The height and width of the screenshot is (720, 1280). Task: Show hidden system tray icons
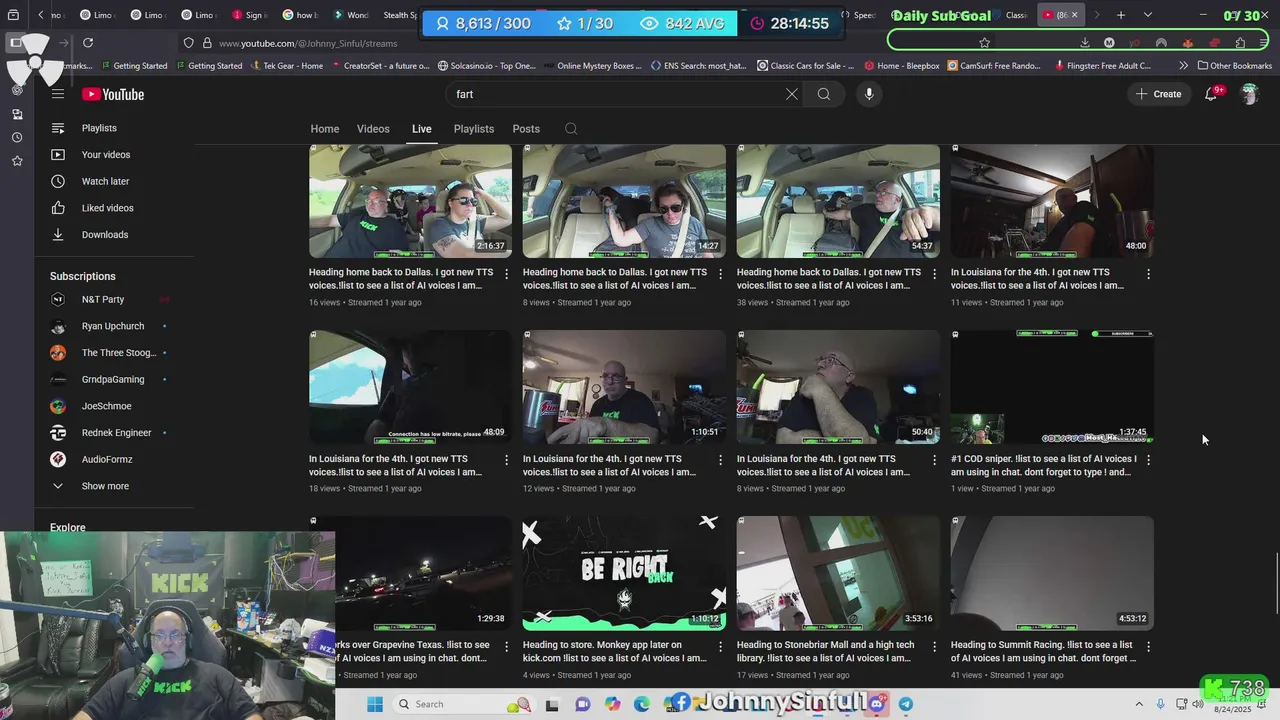coord(1139,704)
